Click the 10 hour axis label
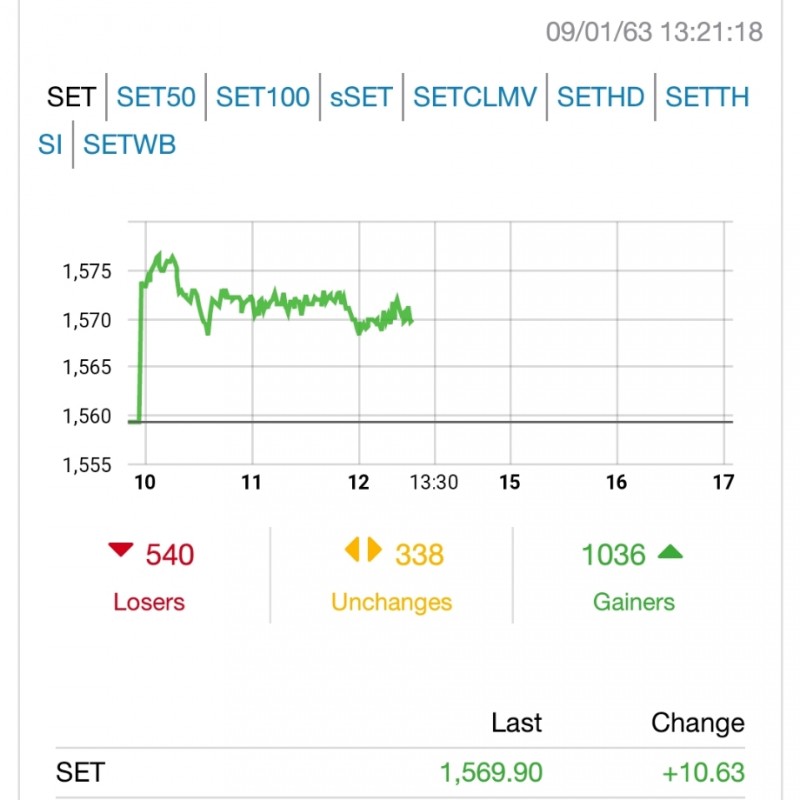The width and height of the screenshot is (800, 800). click(145, 482)
